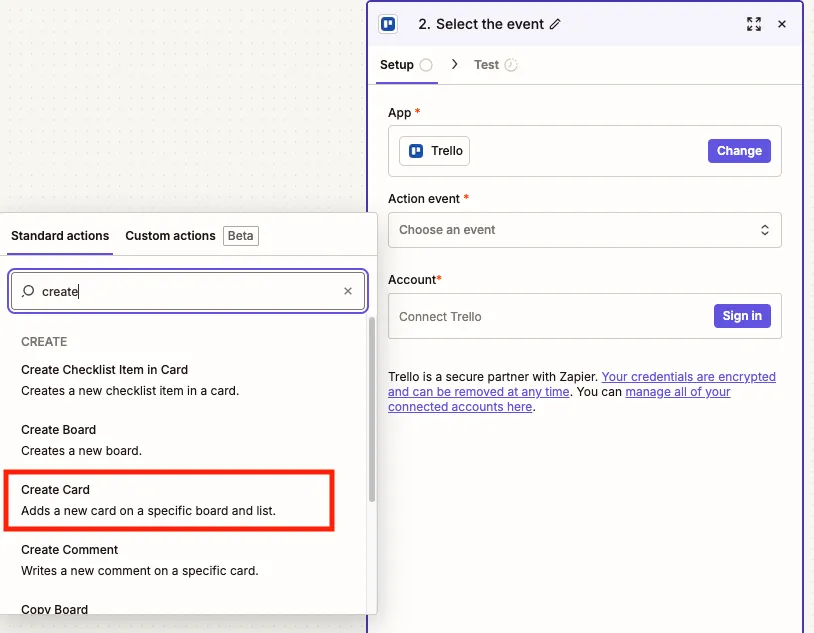Clear the search field with X icon
The image size is (814, 633).
pyautogui.click(x=348, y=291)
